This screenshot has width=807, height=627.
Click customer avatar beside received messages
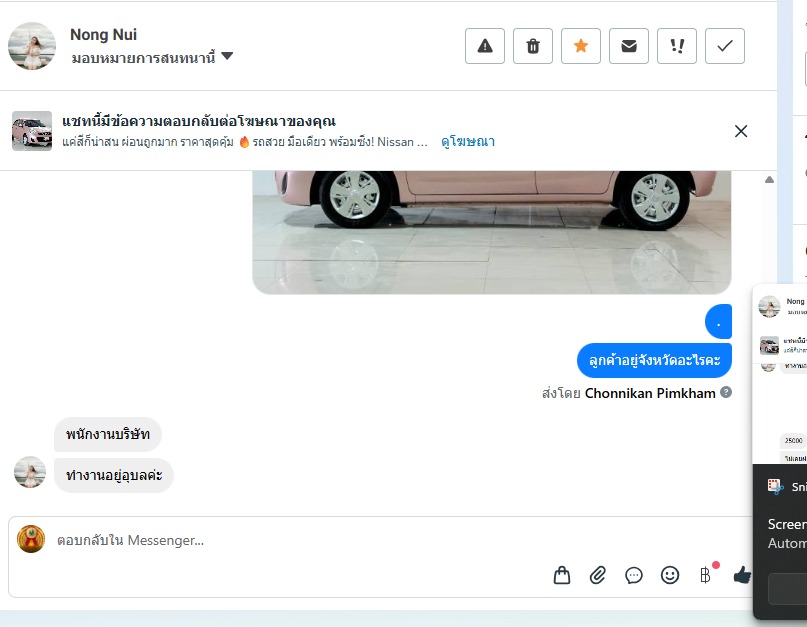30,472
